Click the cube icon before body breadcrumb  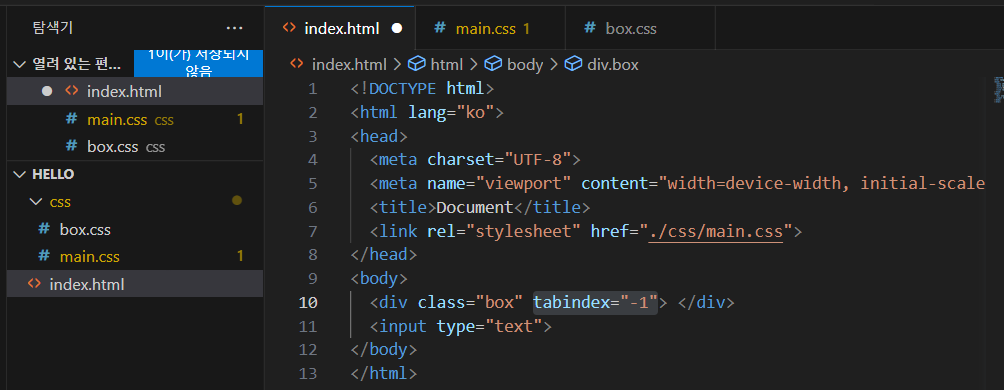[493, 64]
